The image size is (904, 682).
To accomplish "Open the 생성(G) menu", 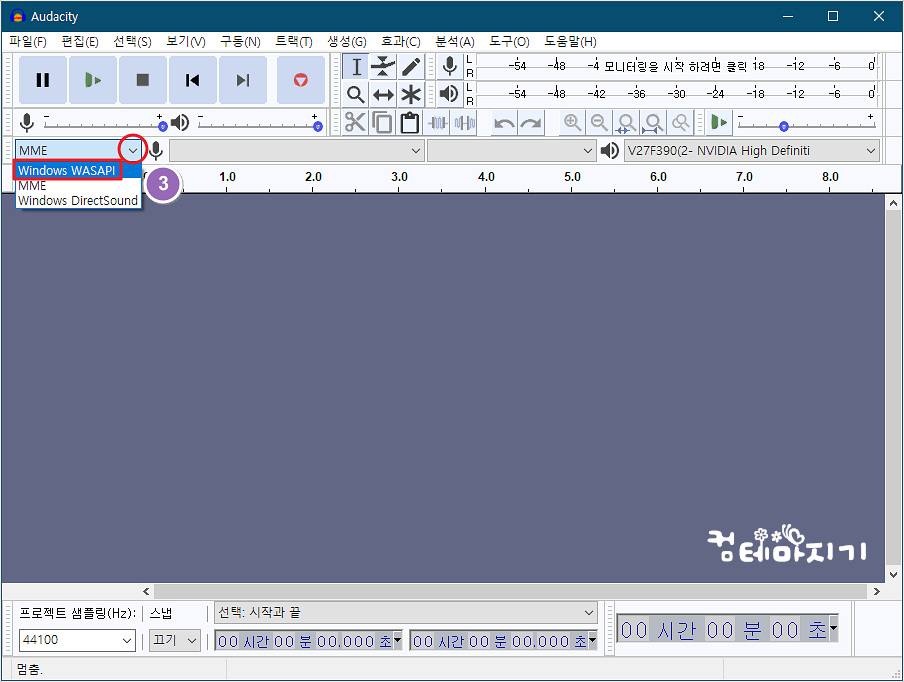I will (346, 42).
